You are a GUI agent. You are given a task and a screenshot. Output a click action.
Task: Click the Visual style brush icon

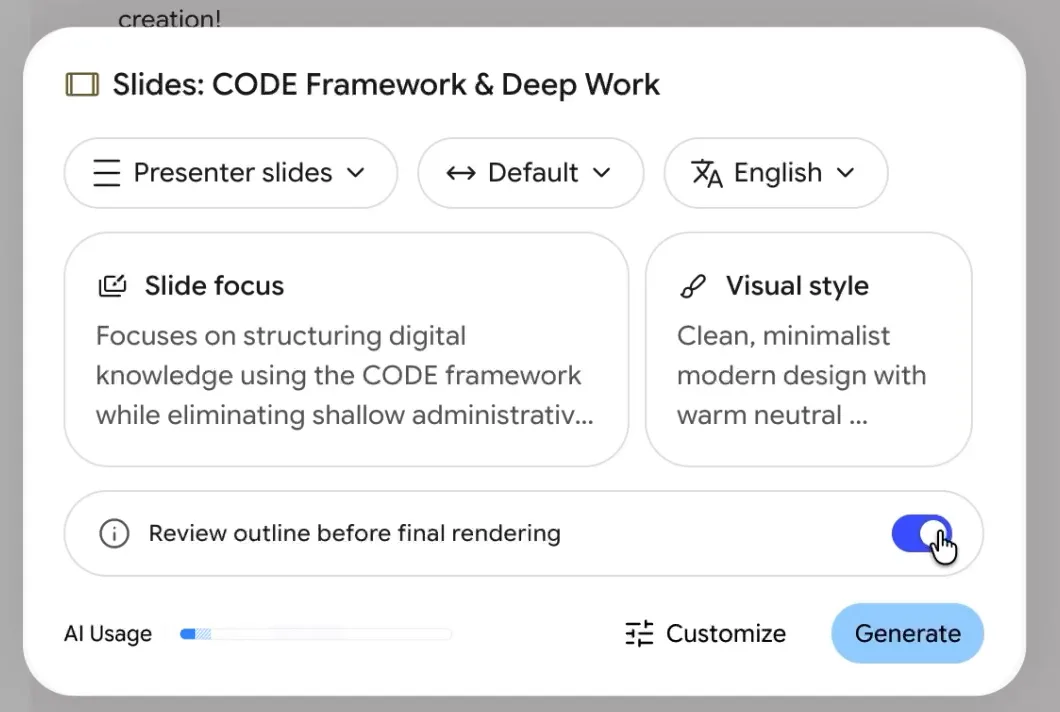pos(693,286)
